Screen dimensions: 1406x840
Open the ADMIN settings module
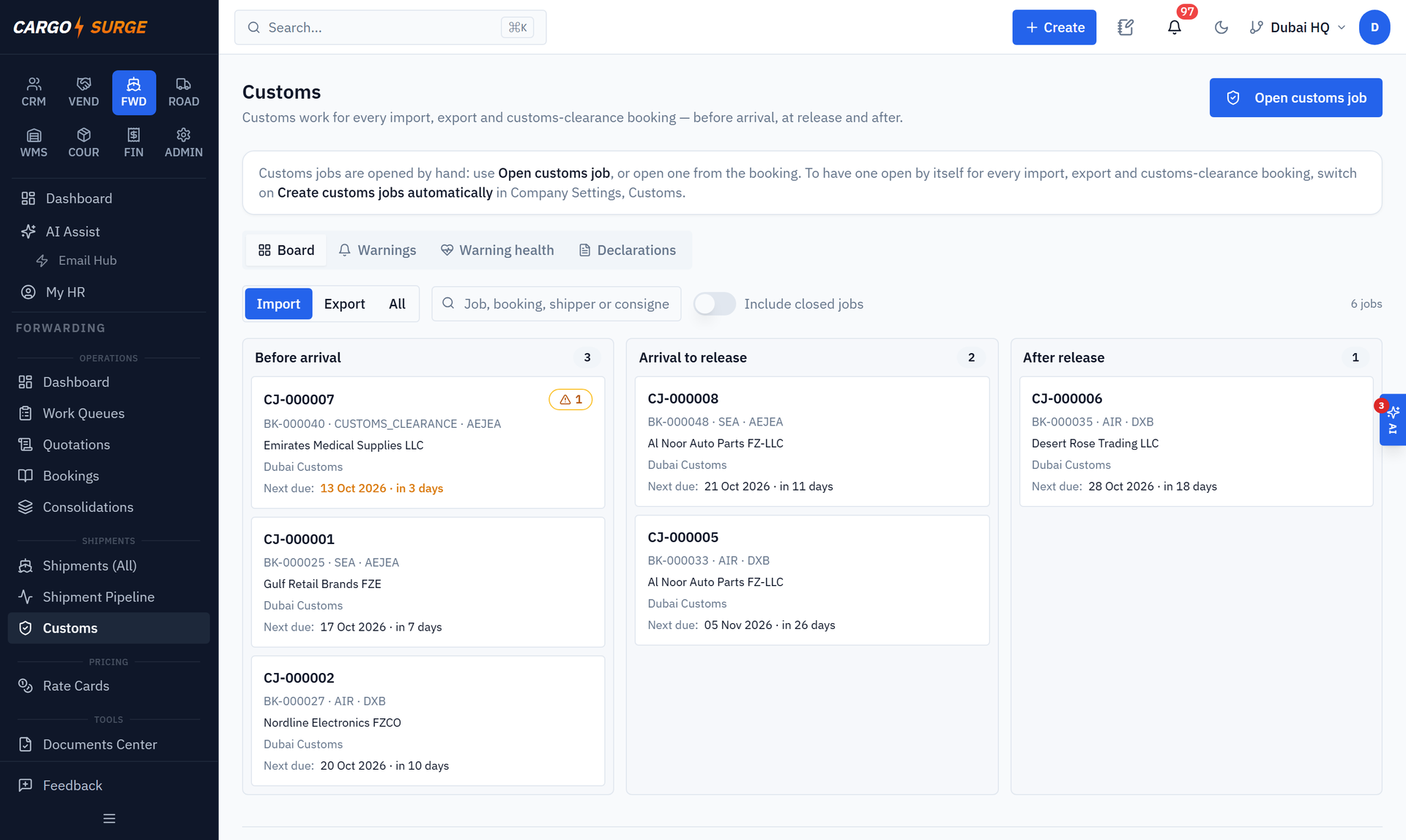click(184, 143)
